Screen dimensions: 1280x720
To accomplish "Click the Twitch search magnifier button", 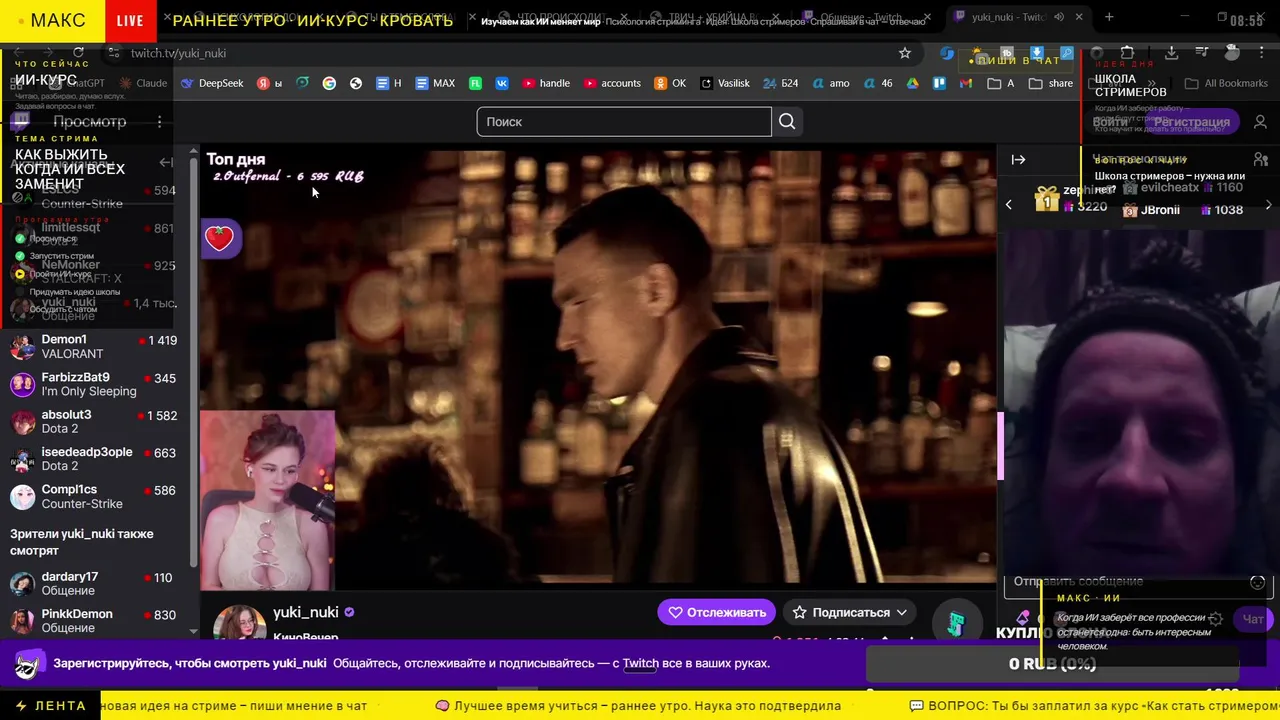I will pyautogui.click(x=787, y=122).
